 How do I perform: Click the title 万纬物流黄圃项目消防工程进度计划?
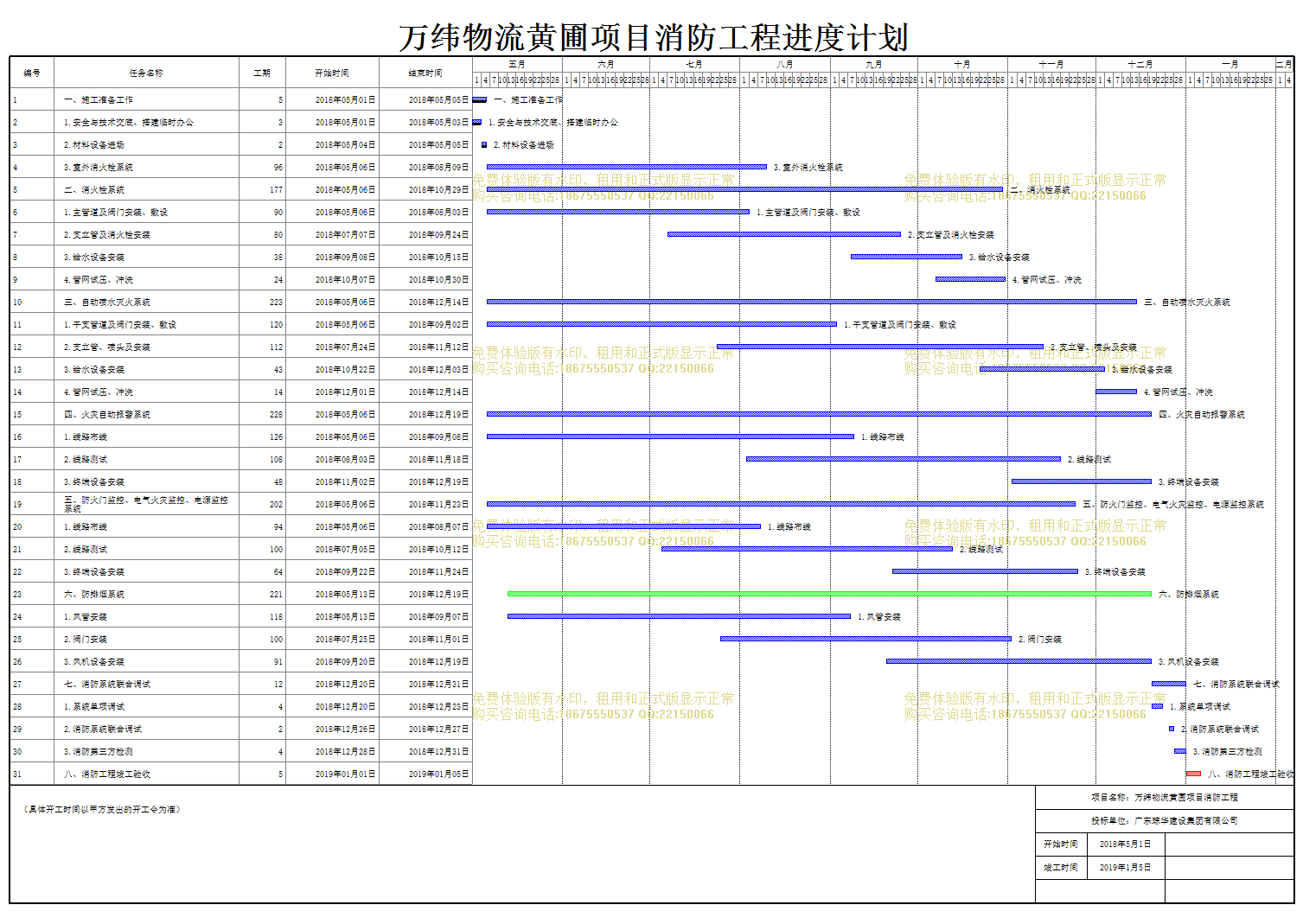click(653, 38)
